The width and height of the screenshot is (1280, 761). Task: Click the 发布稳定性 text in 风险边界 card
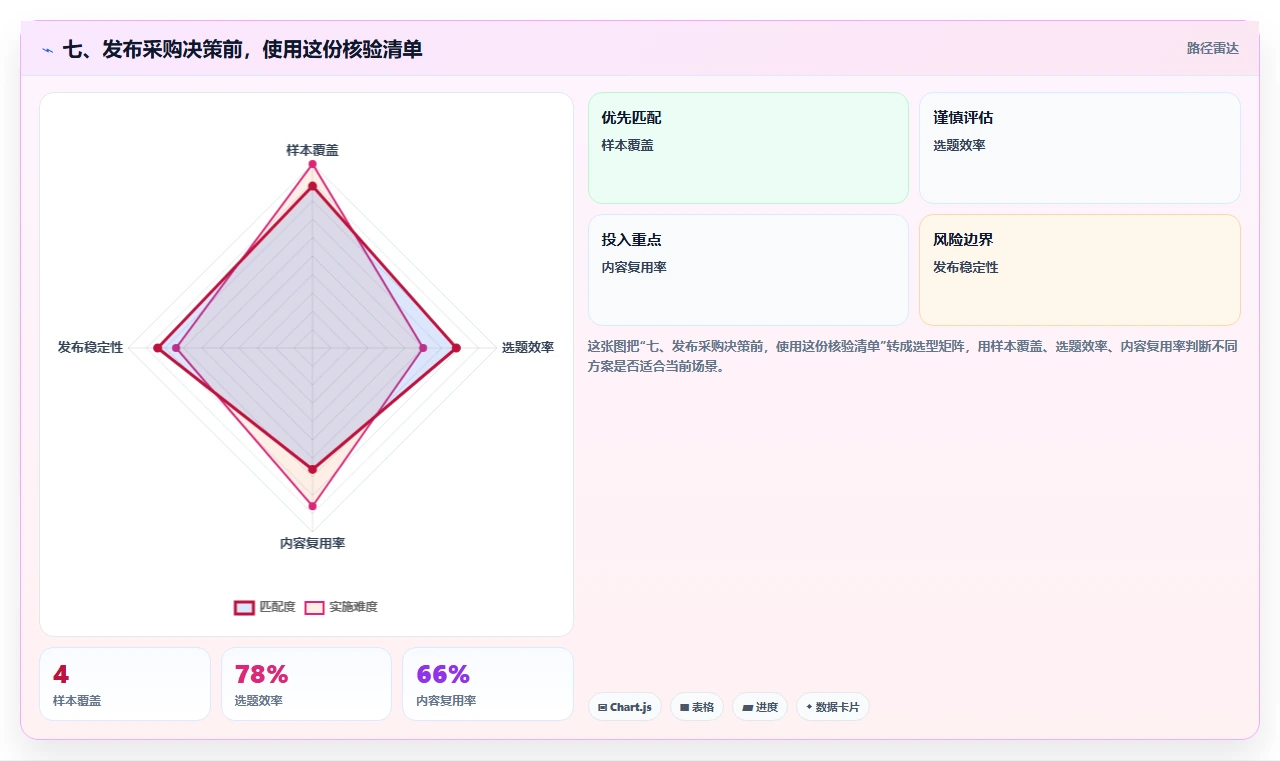966,267
